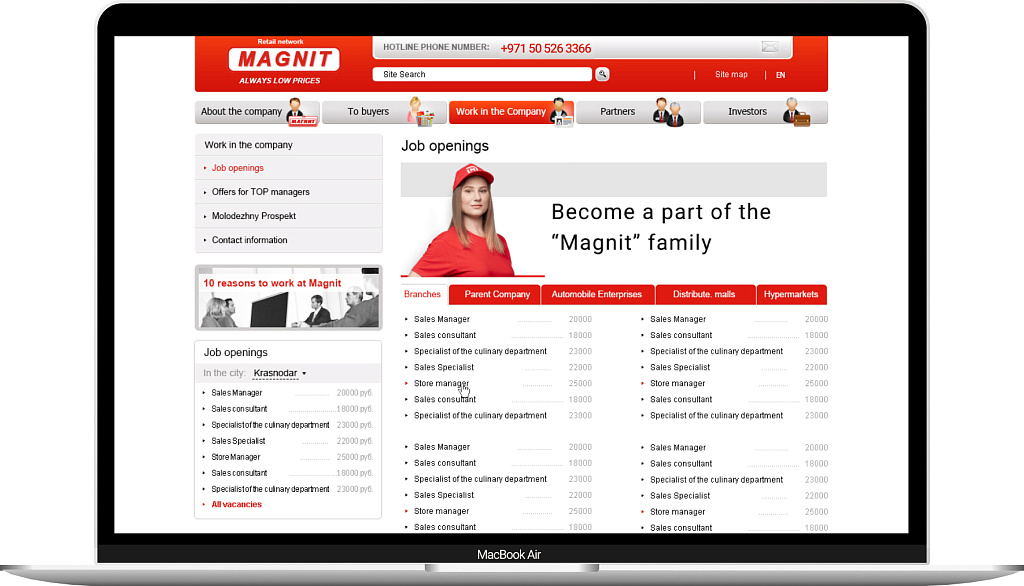Click the All vacancies link

coord(236,504)
